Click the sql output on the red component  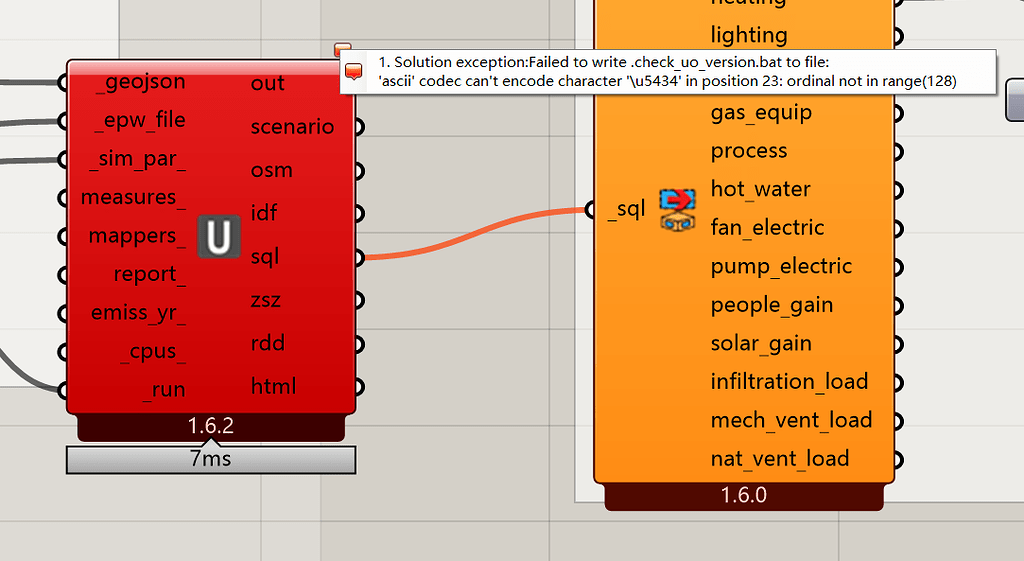click(265, 257)
